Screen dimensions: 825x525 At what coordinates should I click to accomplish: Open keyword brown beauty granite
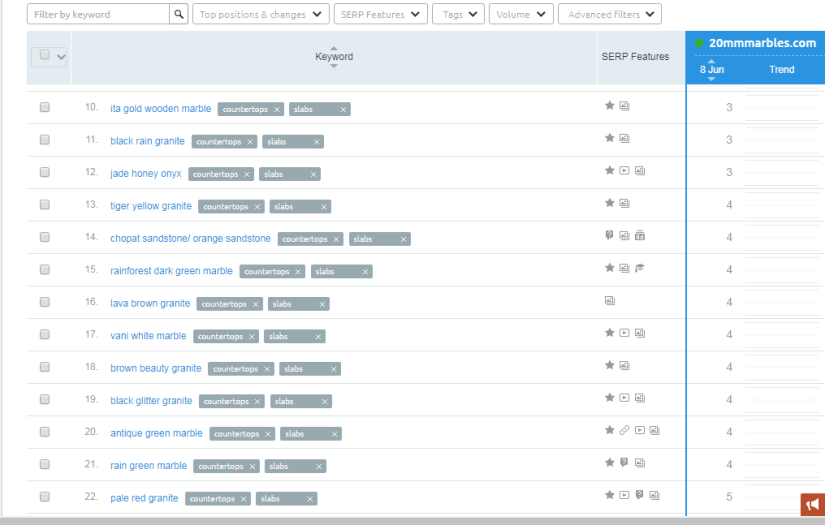156,368
